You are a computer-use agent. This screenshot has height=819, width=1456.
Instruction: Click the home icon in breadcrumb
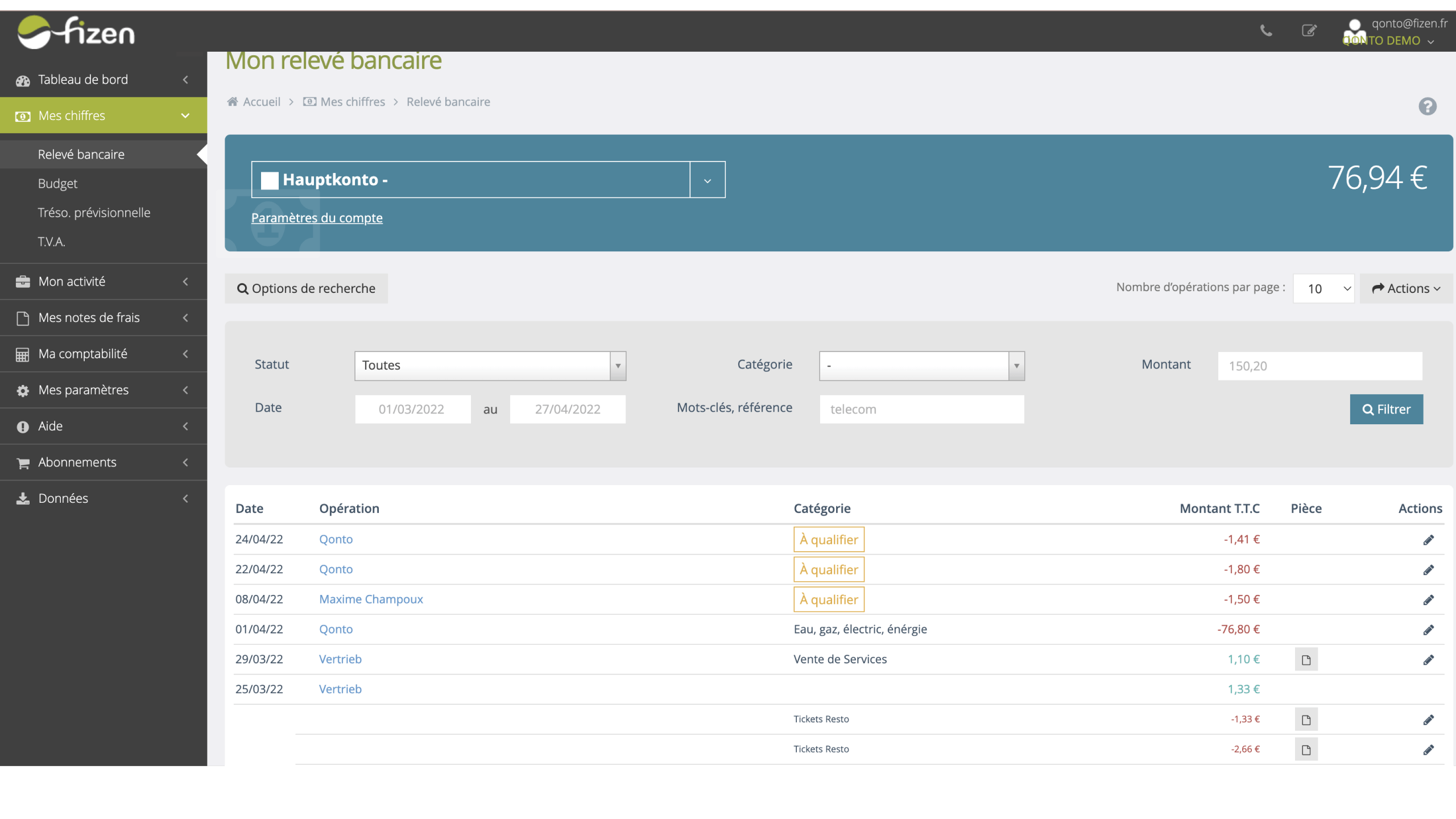pos(232,102)
